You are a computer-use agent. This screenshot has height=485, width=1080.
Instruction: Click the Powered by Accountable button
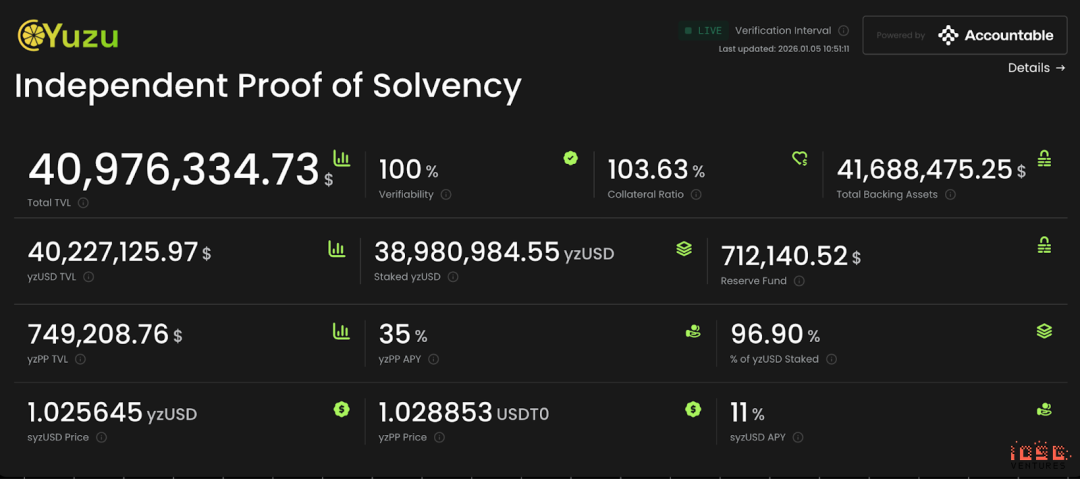[x=965, y=35]
